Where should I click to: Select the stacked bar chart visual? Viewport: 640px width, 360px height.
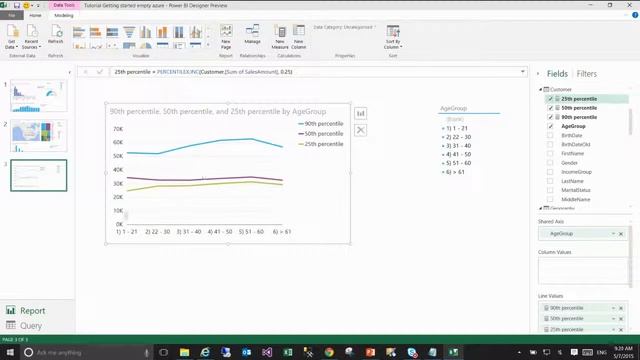(x=79, y=32)
